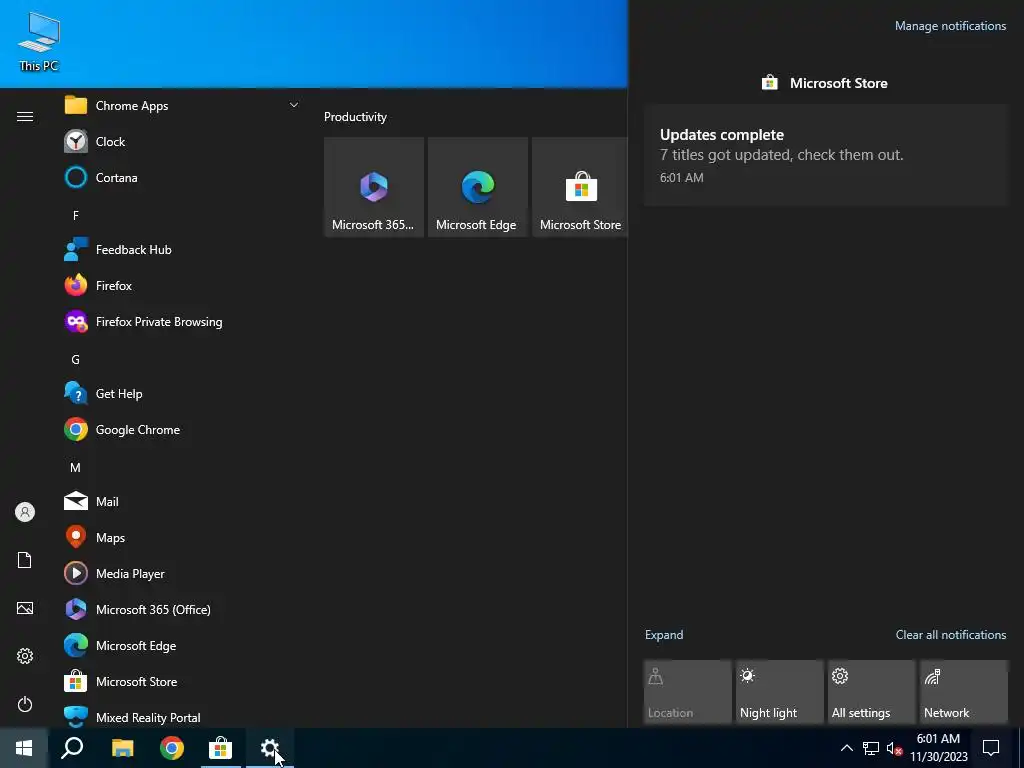Screen dimensions: 1024x768
Task: Launch Google Chrome from the Start list
Action: (x=182, y=430)
